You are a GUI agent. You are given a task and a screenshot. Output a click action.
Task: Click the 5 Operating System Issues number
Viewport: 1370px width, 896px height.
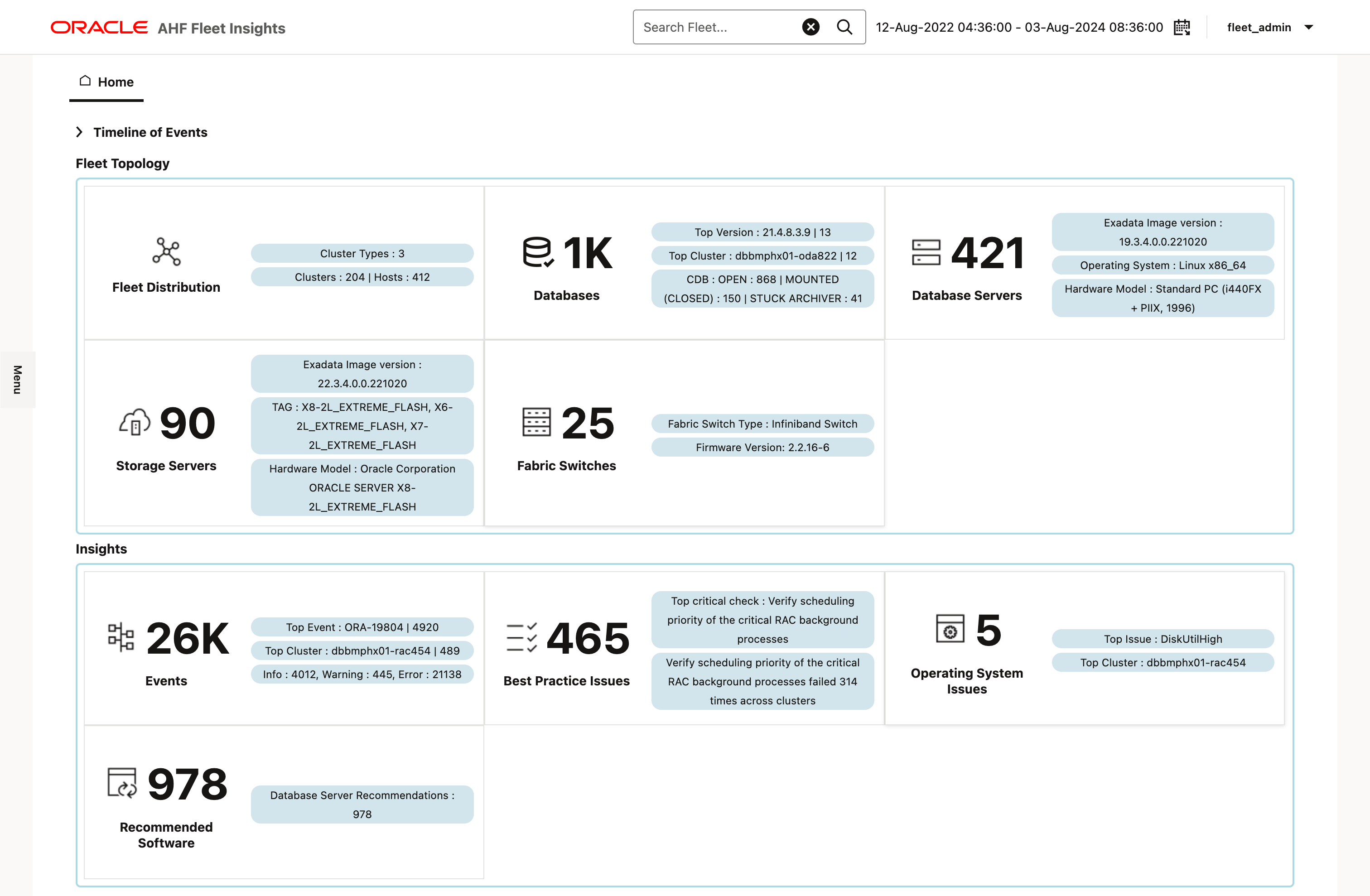[x=989, y=630]
